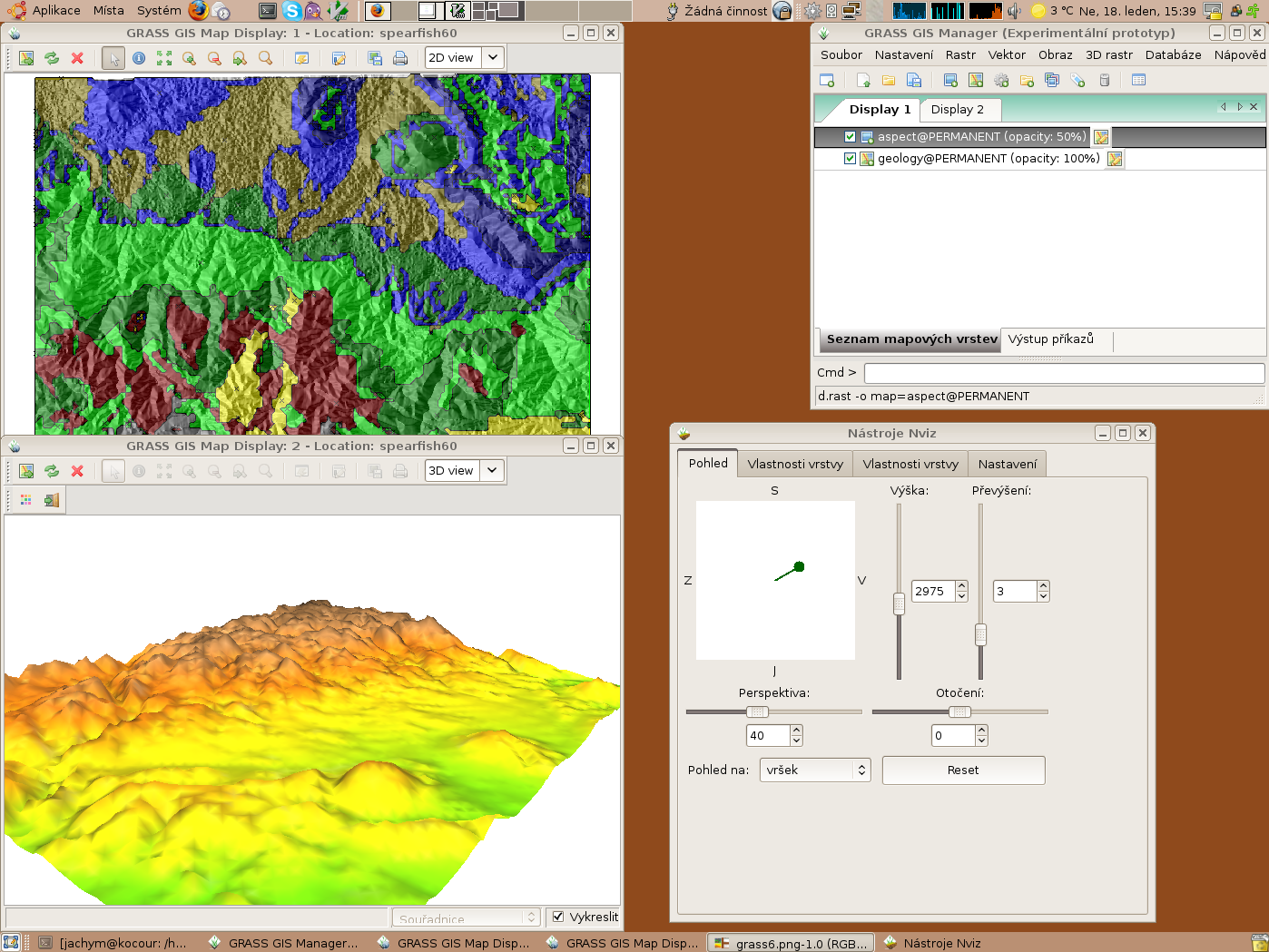Open properties button for geology@PERMANENT layer
This screenshot has width=1269, height=952.
(x=1115, y=159)
